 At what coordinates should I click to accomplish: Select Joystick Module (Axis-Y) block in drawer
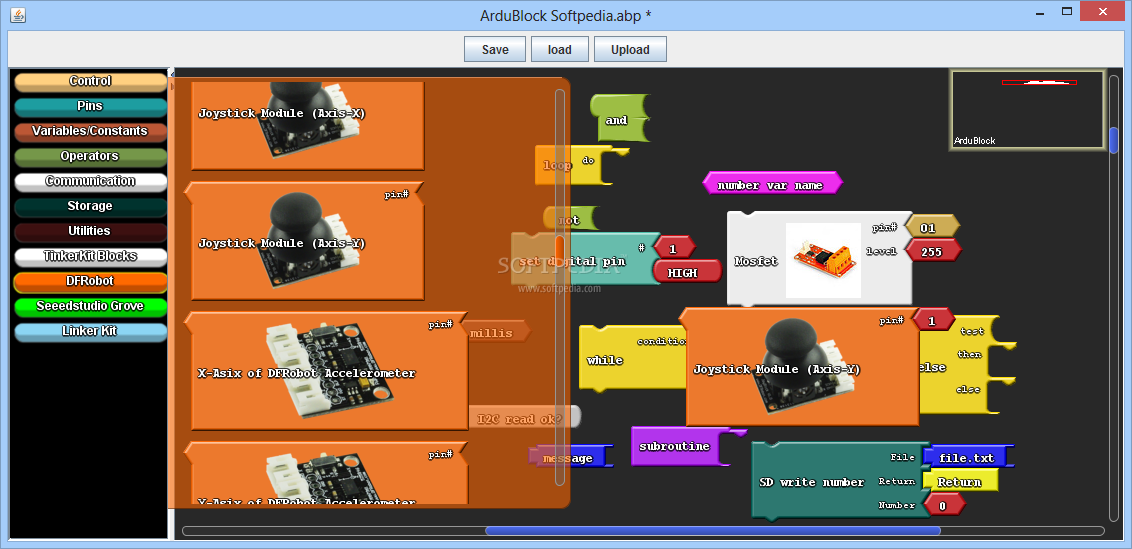click(305, 241)
